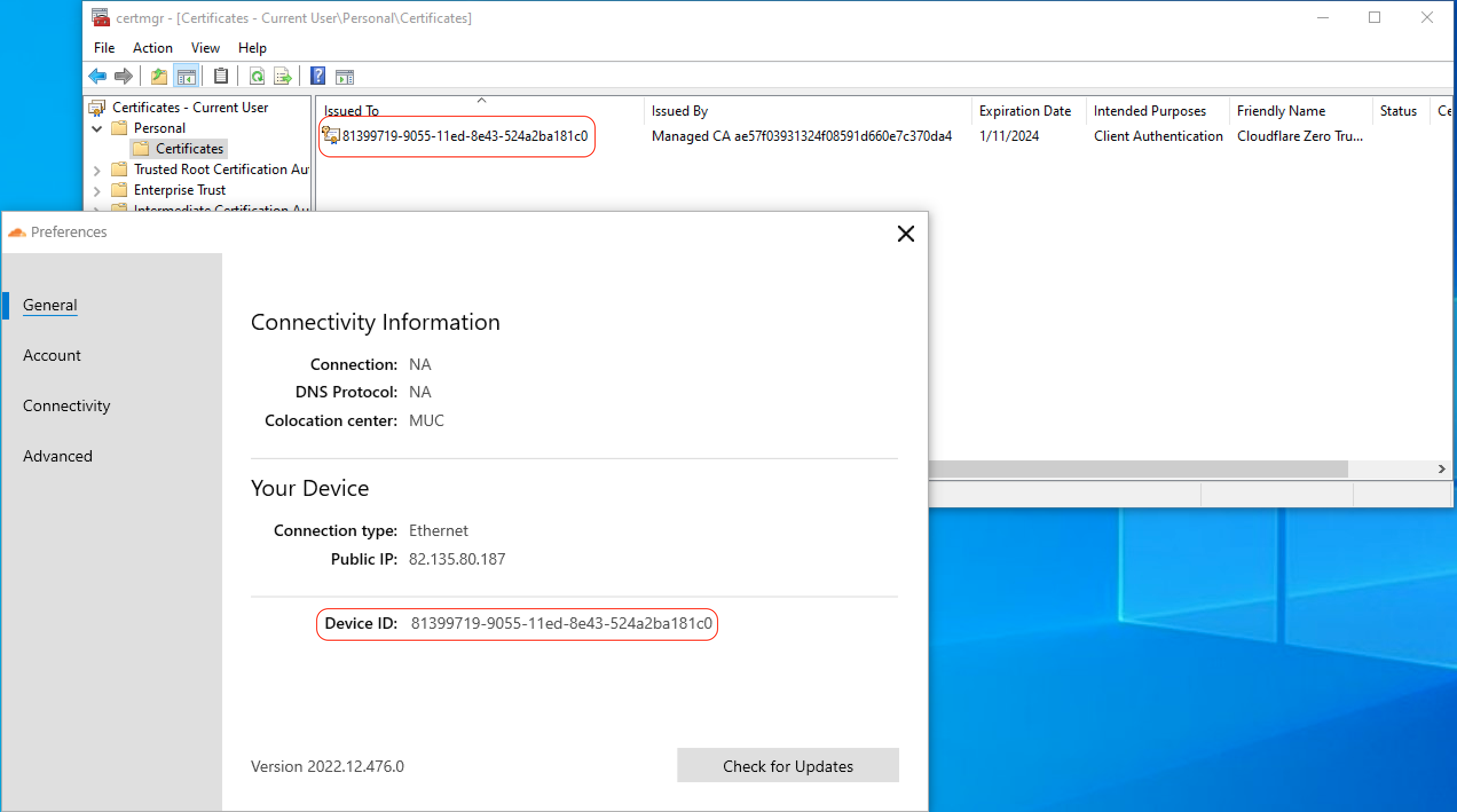Toggle the Show/Hide Action Pane toolbar button
The width and height of the screenshot is (1457, 812).
point(345,76)
